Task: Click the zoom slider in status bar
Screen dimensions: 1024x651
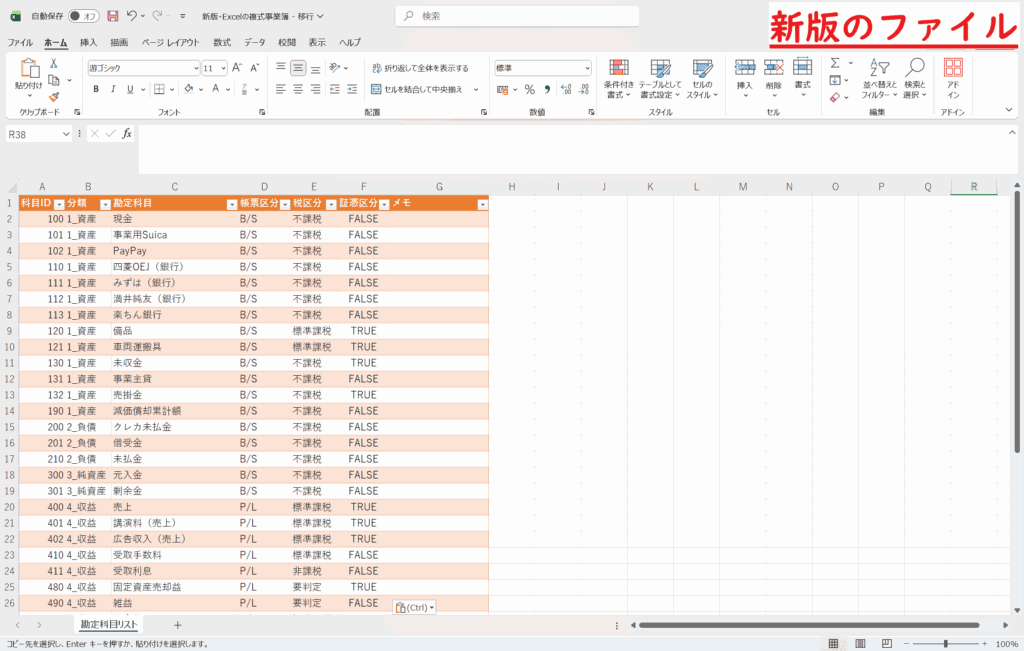Action: click(x=946, y=643)
